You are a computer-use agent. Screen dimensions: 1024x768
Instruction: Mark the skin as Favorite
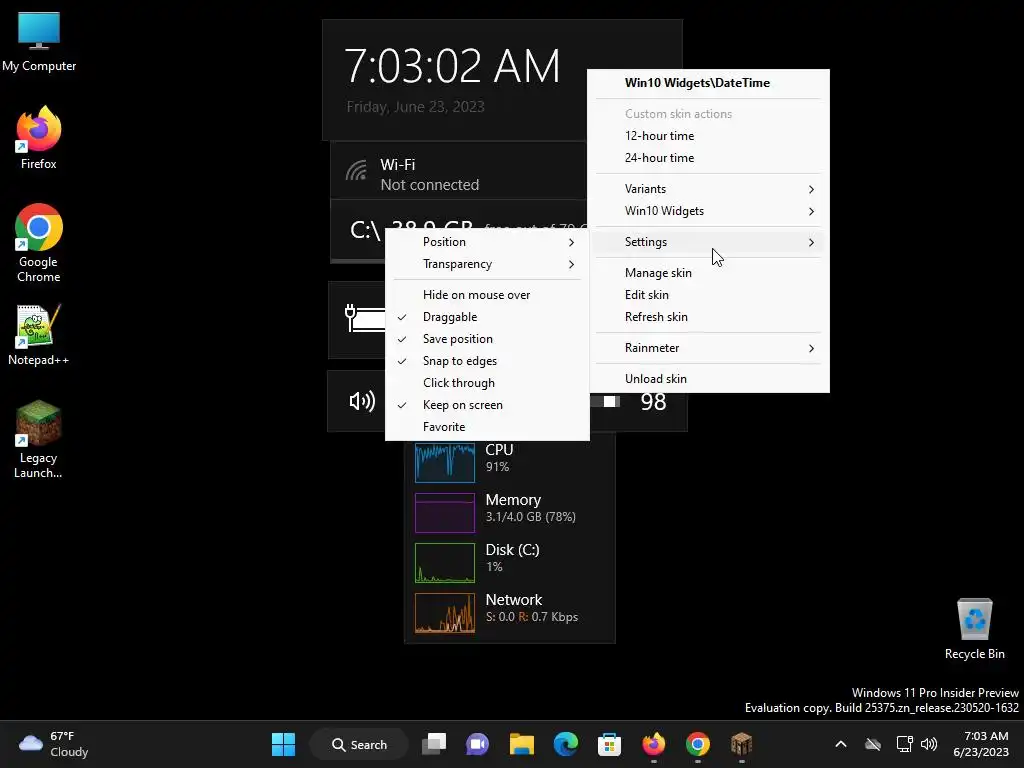click(x=487, y=427)
